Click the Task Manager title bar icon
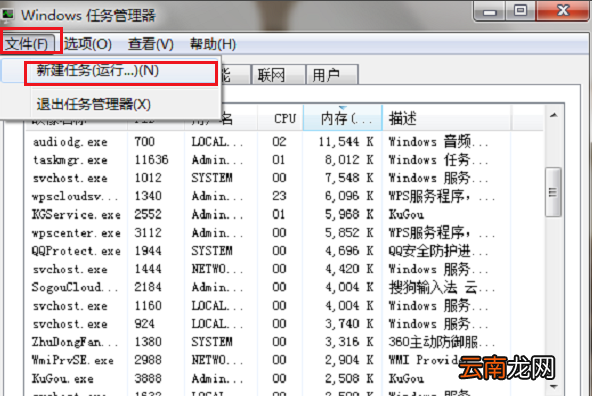 7,15
